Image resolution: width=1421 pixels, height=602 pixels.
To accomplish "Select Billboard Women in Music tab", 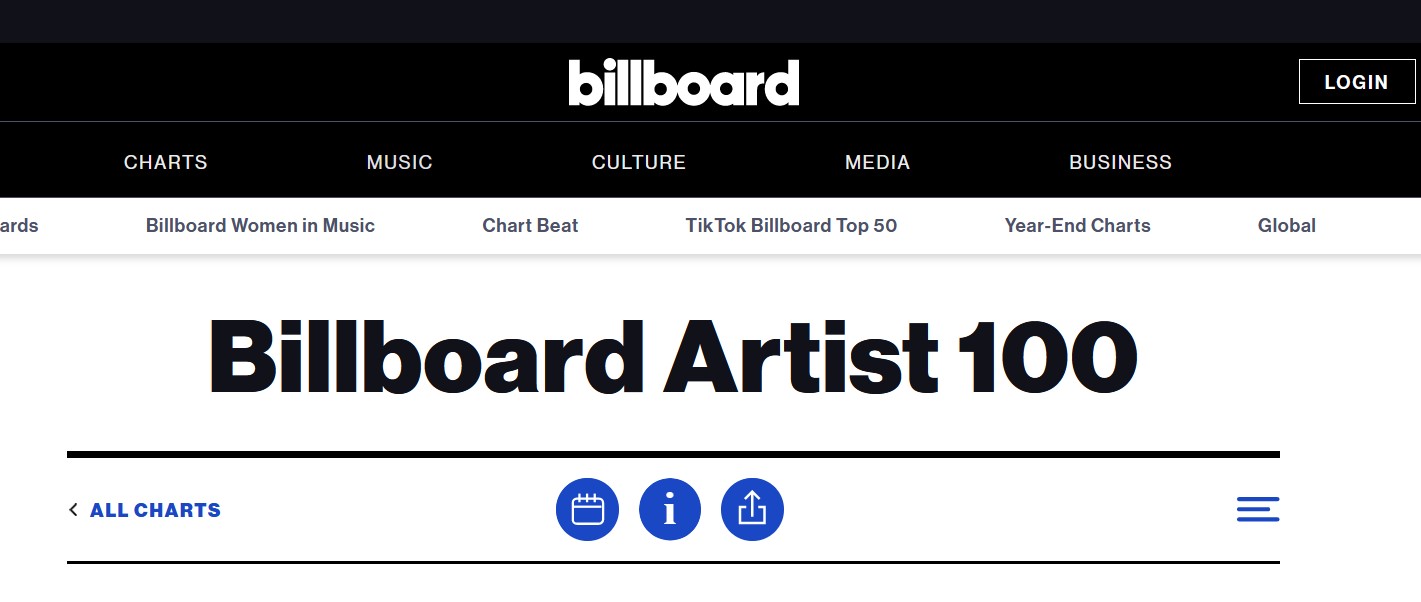I will tap(260, 226).
